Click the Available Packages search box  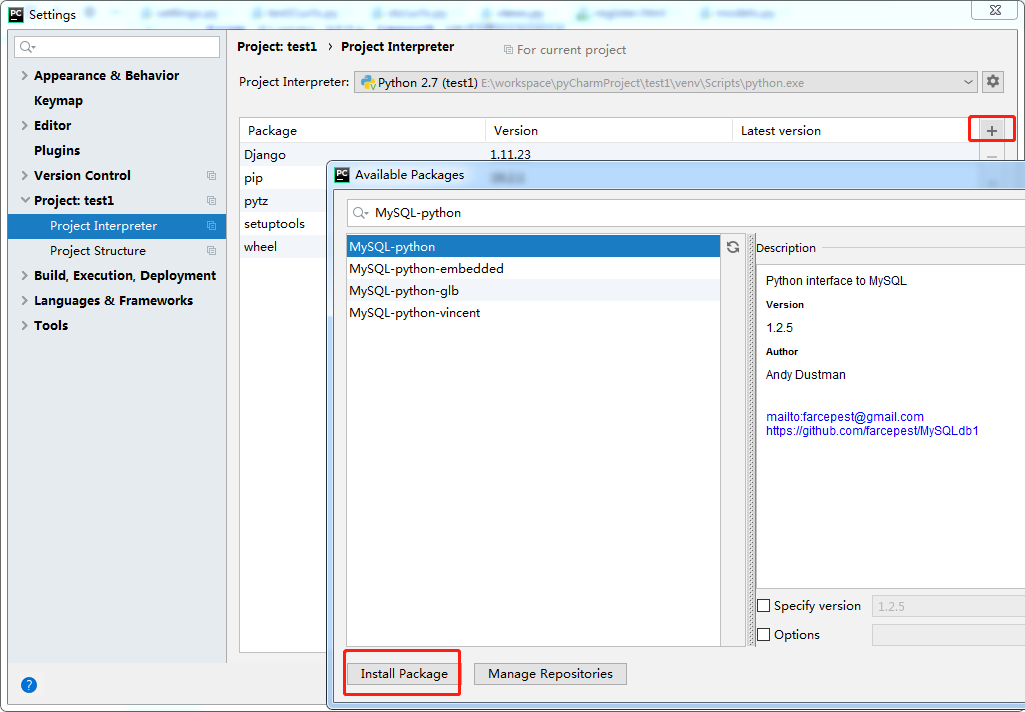[686, 213]
